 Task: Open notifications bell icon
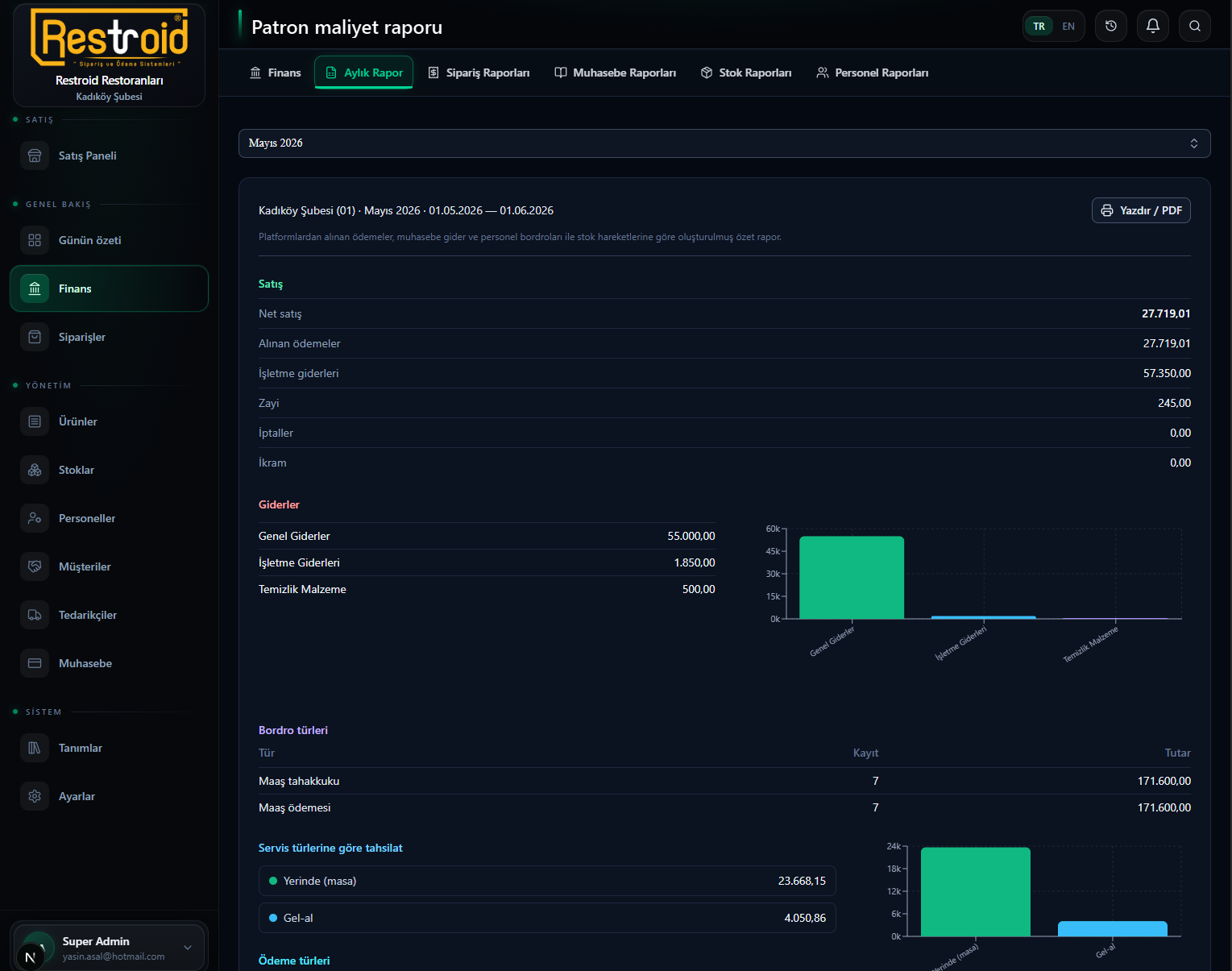[1153, 26]
